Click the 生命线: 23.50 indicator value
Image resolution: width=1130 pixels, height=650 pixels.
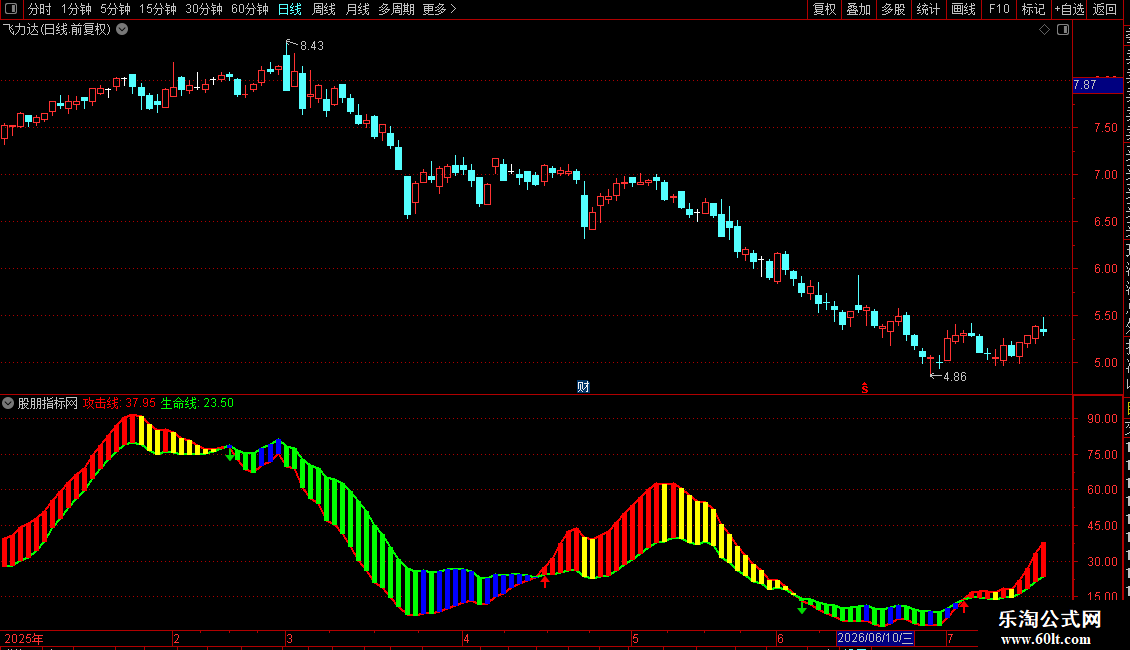click(197, 404)
